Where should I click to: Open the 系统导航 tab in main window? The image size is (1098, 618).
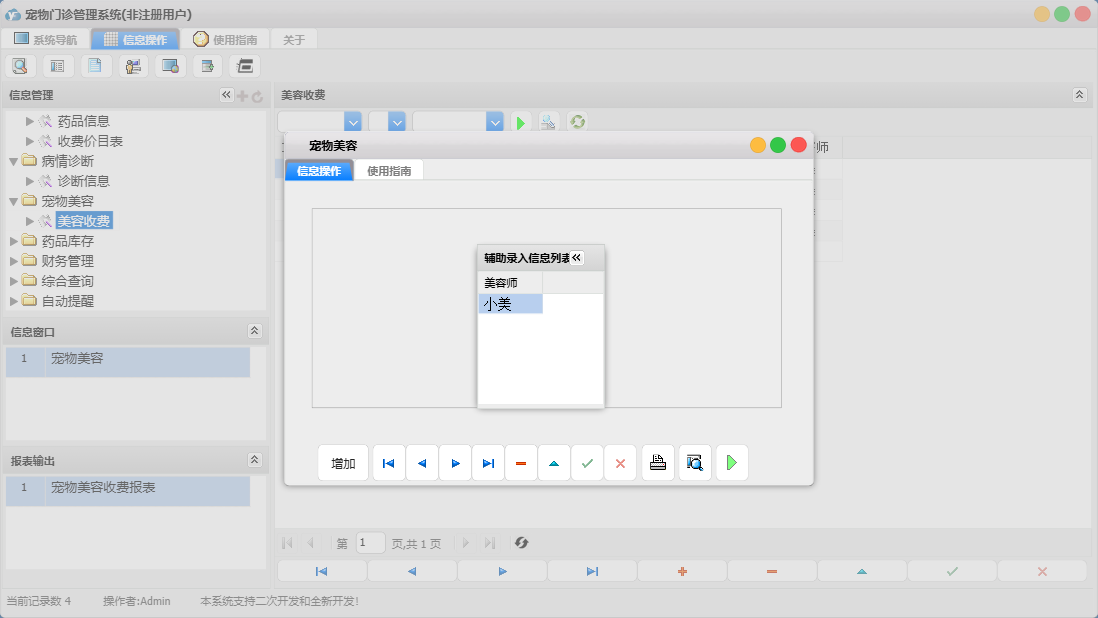[46, 40]
